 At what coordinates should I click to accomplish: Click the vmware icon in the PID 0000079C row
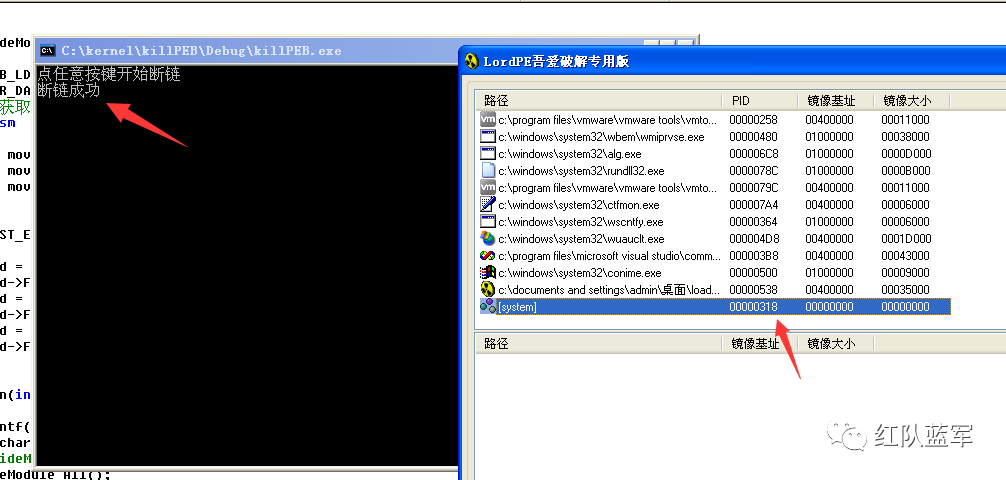pyautogui.click(x=488, y=187)
